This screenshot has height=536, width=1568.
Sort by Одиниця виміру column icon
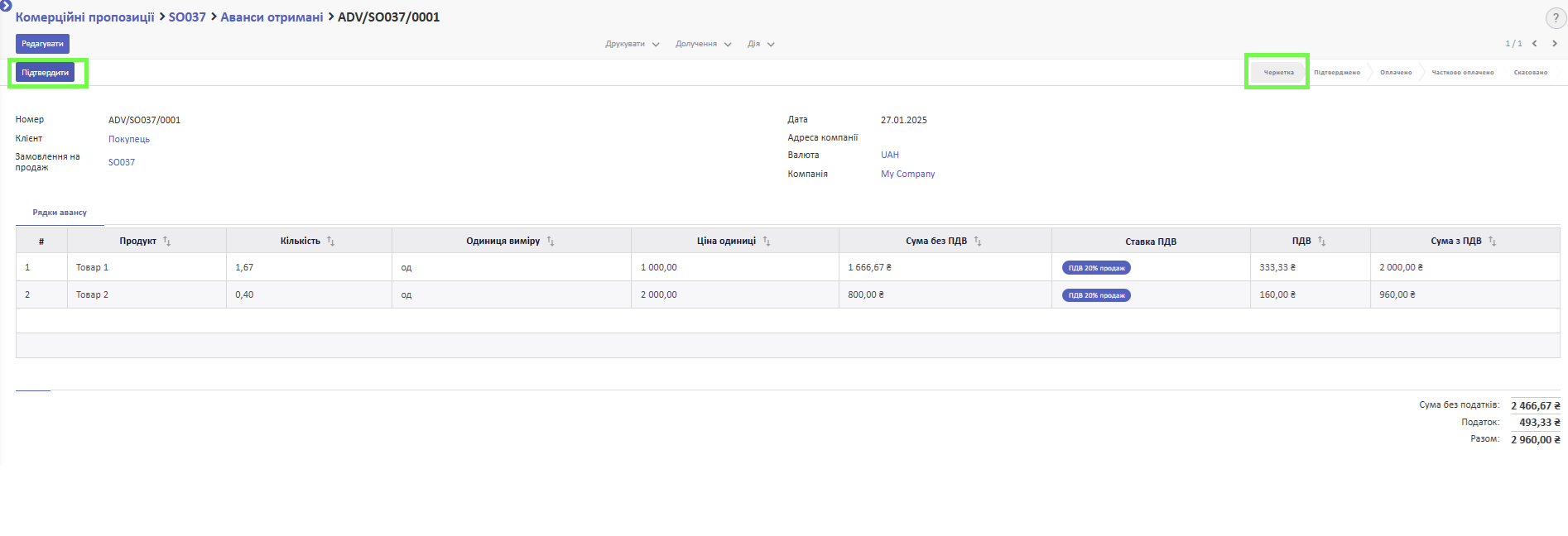(551, 242)
